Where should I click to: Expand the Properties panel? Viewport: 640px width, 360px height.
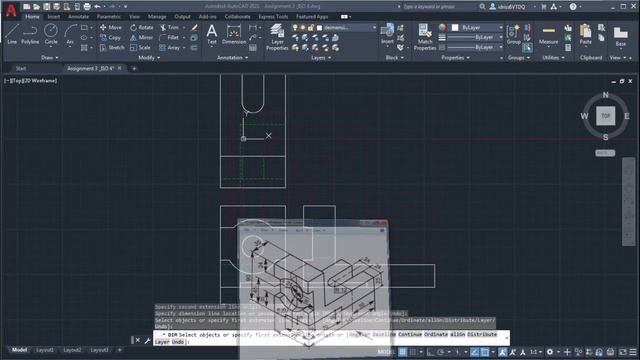point(455,58)
